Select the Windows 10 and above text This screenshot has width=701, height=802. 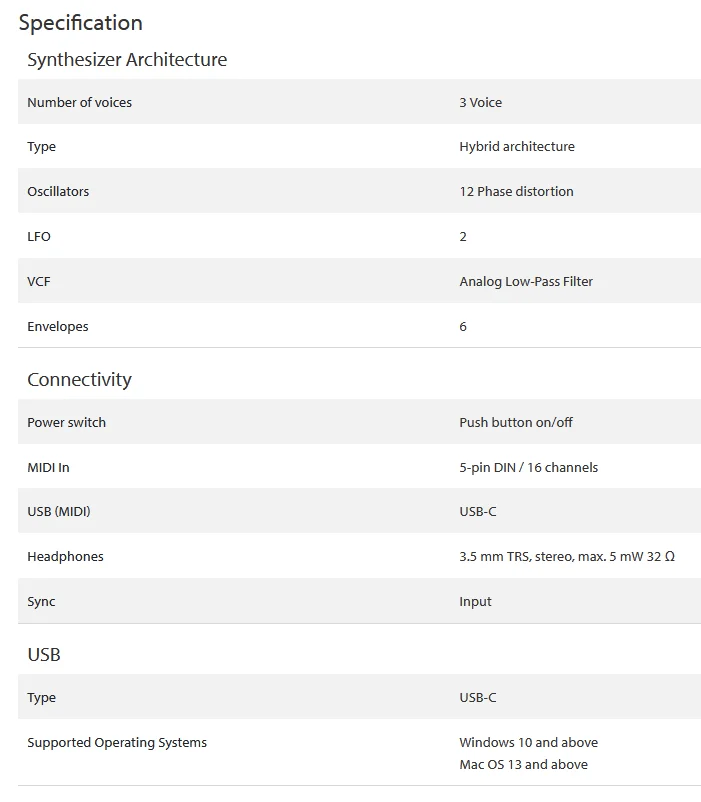(x=528, y=743)
